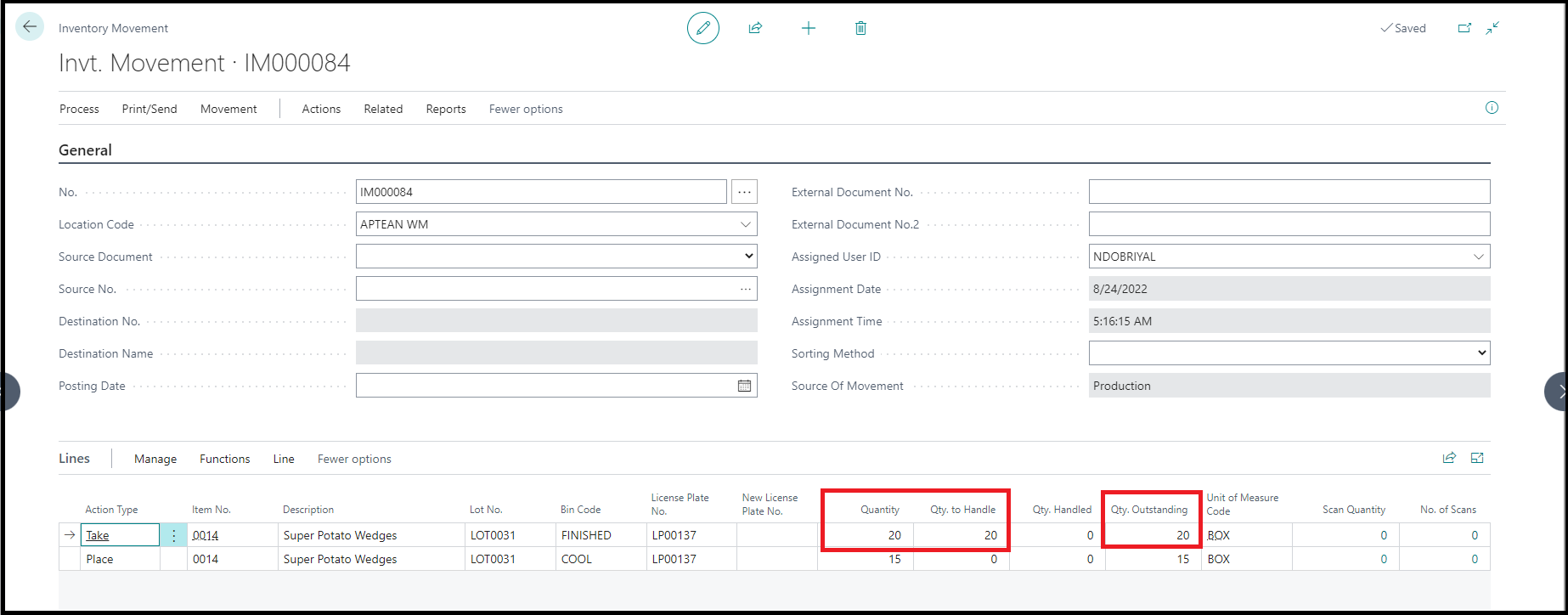The width and height of the screenshot is (1568, 615).
Task: Expand the Source Document dropdown
Action: pos(747,257)
